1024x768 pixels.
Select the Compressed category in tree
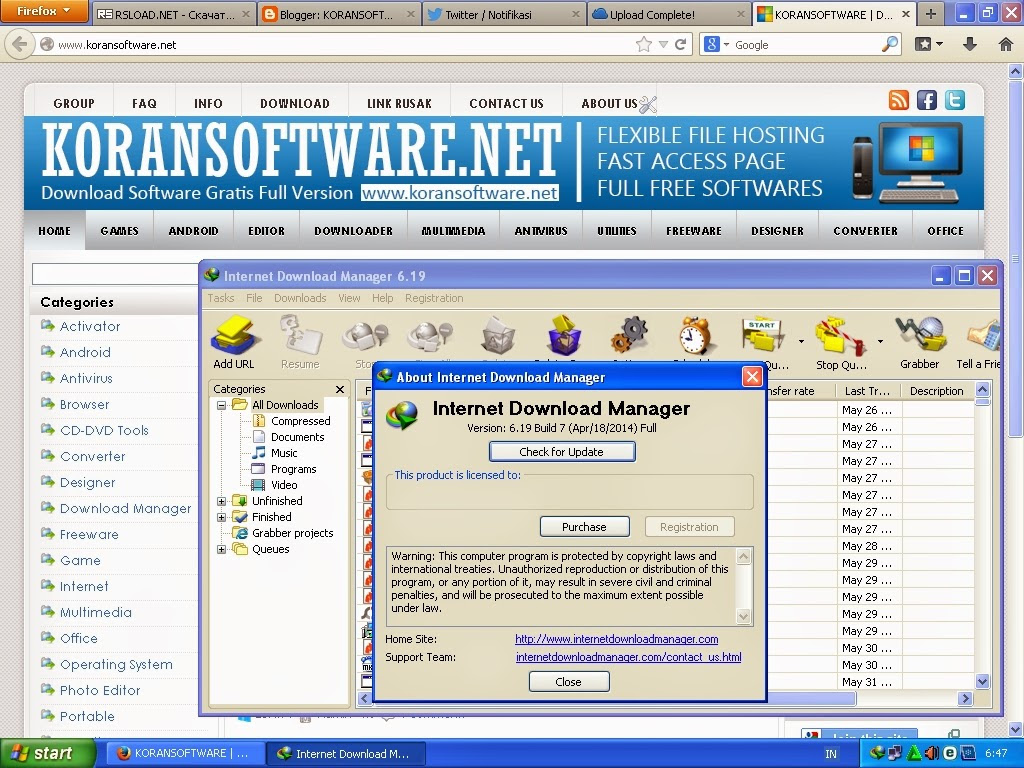point(300,421)
